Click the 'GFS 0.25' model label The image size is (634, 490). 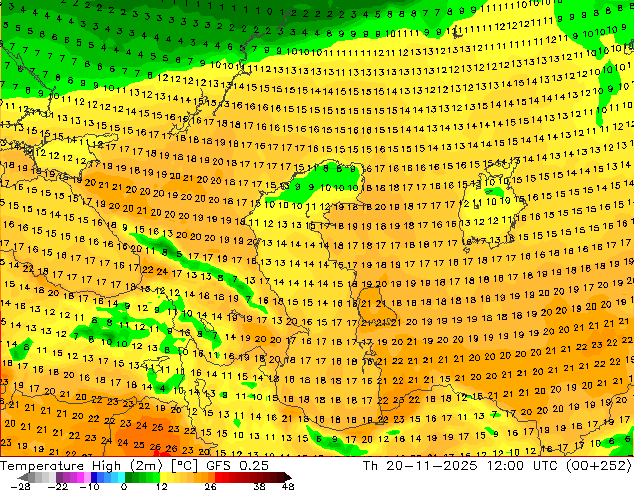[237, 466]
